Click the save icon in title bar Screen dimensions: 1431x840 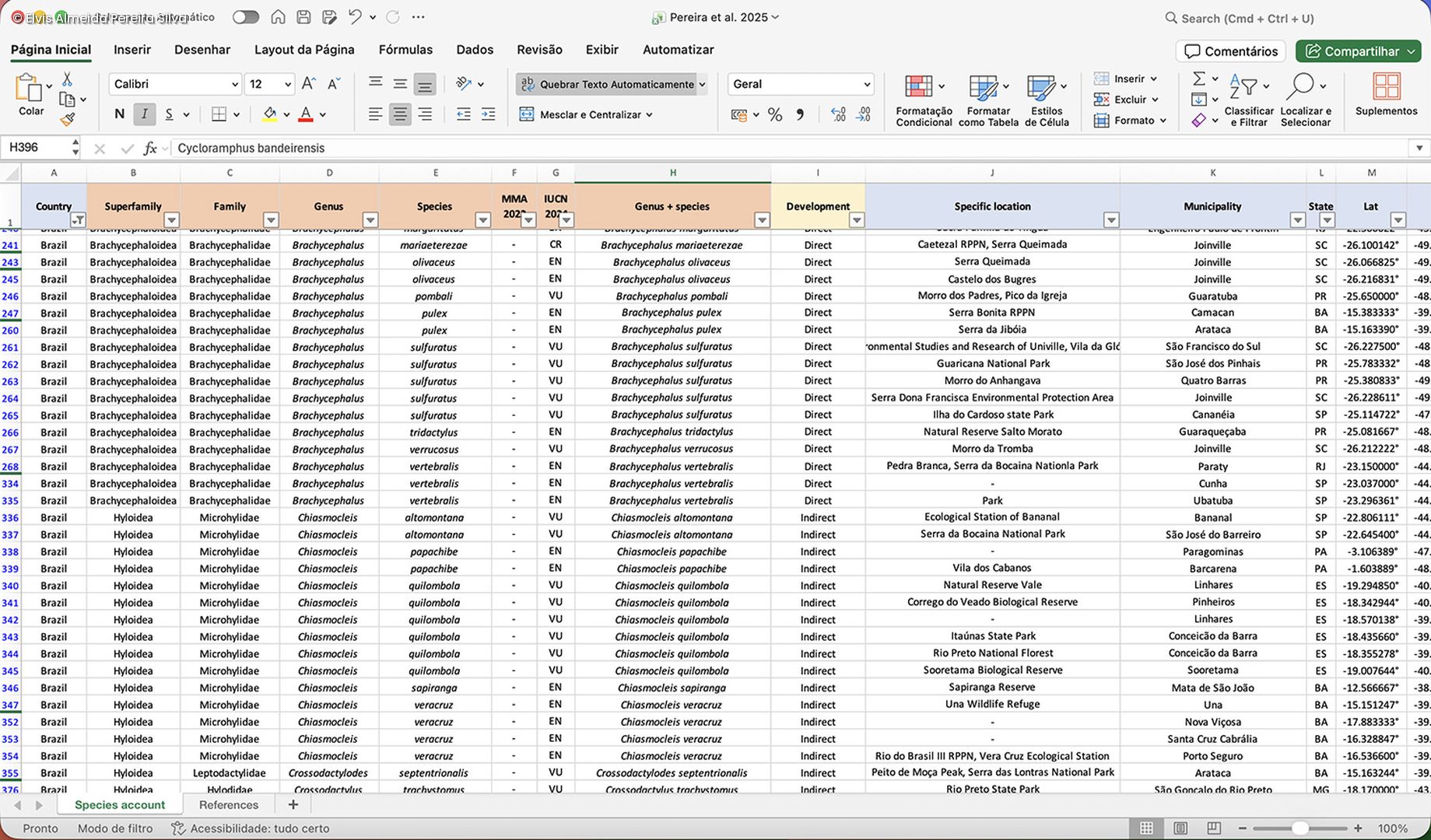304,17
